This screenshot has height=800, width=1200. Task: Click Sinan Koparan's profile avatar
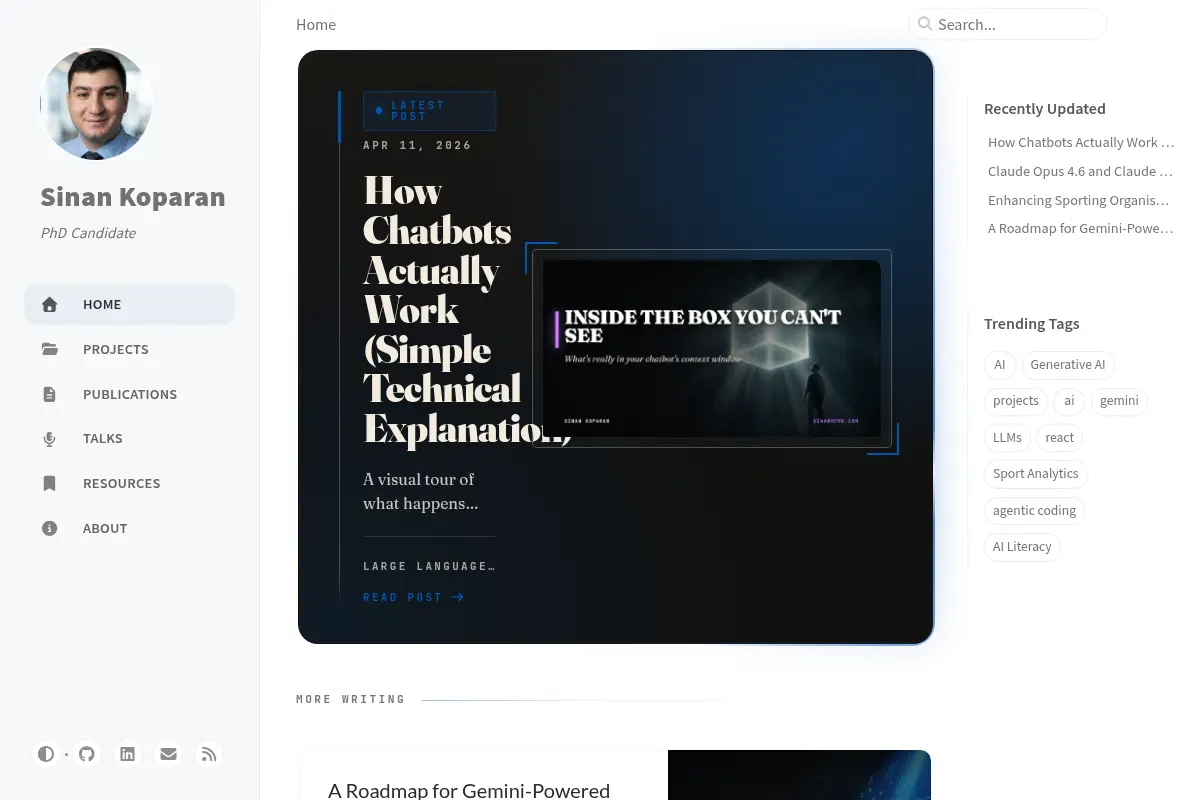click(x=97, y=104)
